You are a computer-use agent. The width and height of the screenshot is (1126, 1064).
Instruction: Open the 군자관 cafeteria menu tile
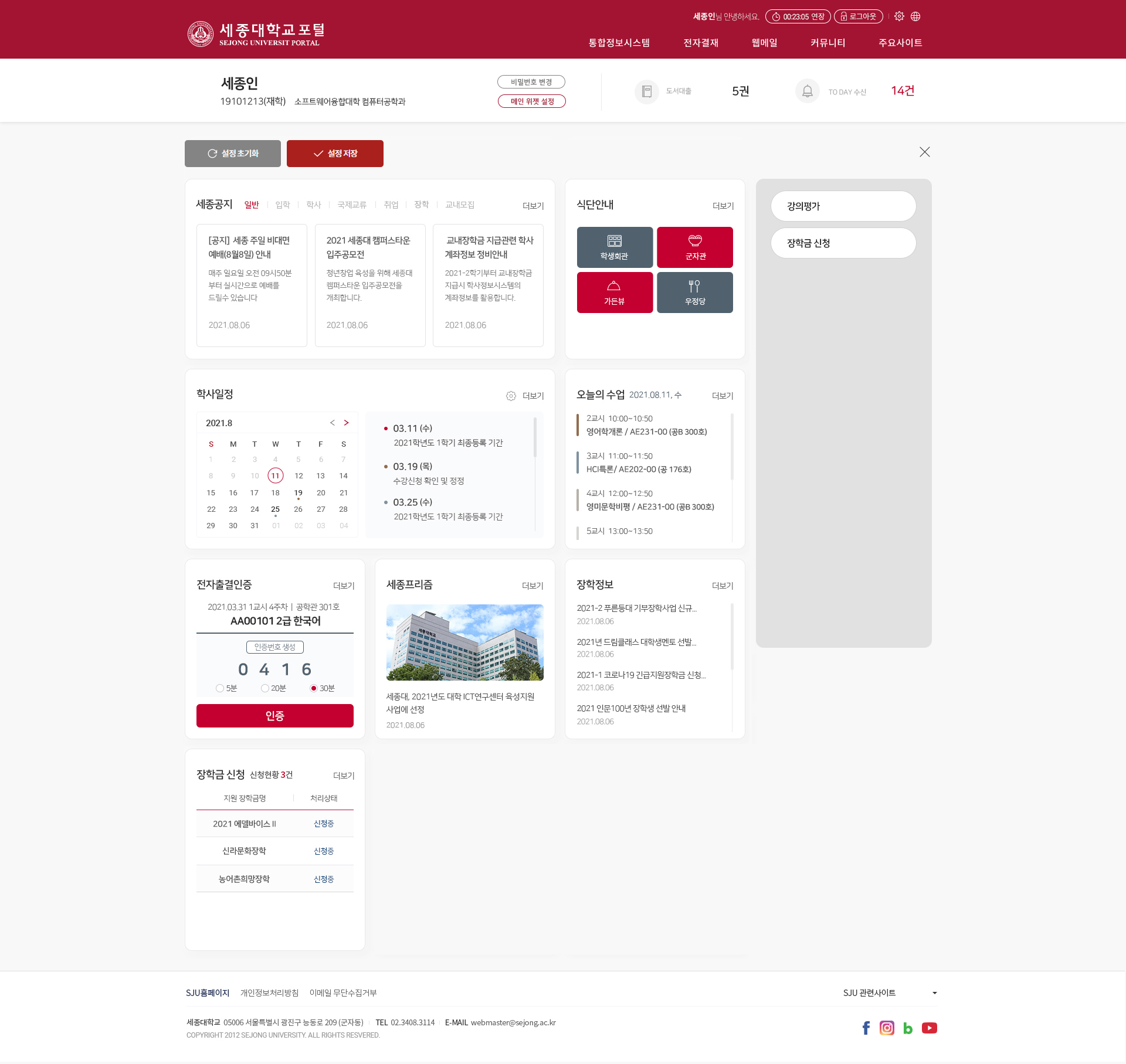click(x=695, y=247)
